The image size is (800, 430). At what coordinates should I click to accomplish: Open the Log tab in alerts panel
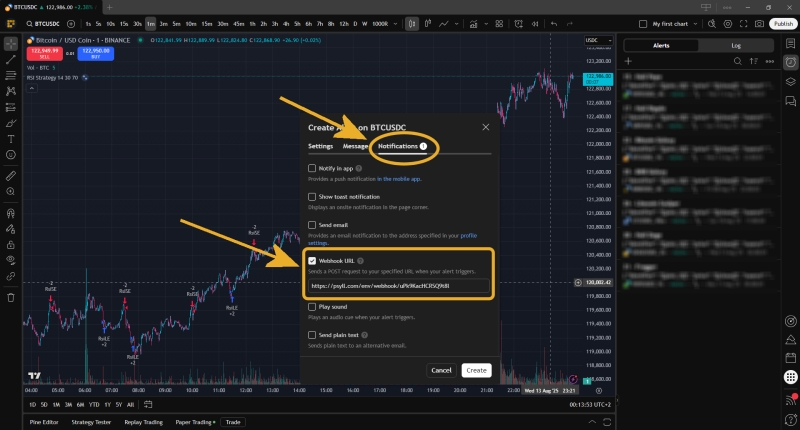[736, 45]
